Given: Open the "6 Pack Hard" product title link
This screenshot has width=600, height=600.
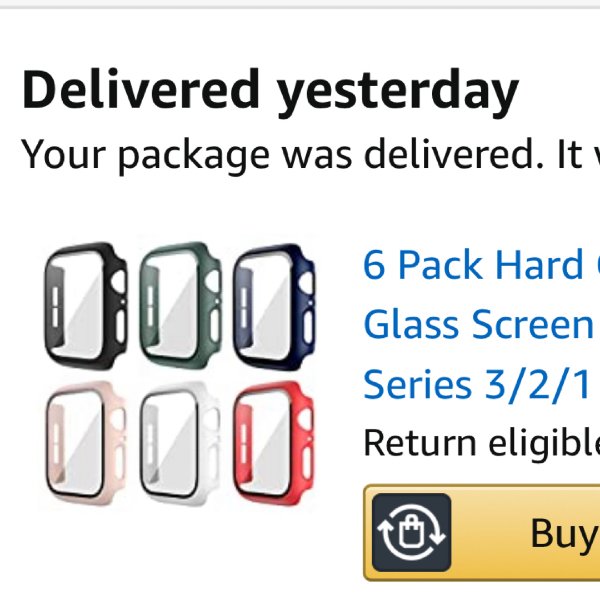Looking at the screenshot, I should [x=473, y=265].
